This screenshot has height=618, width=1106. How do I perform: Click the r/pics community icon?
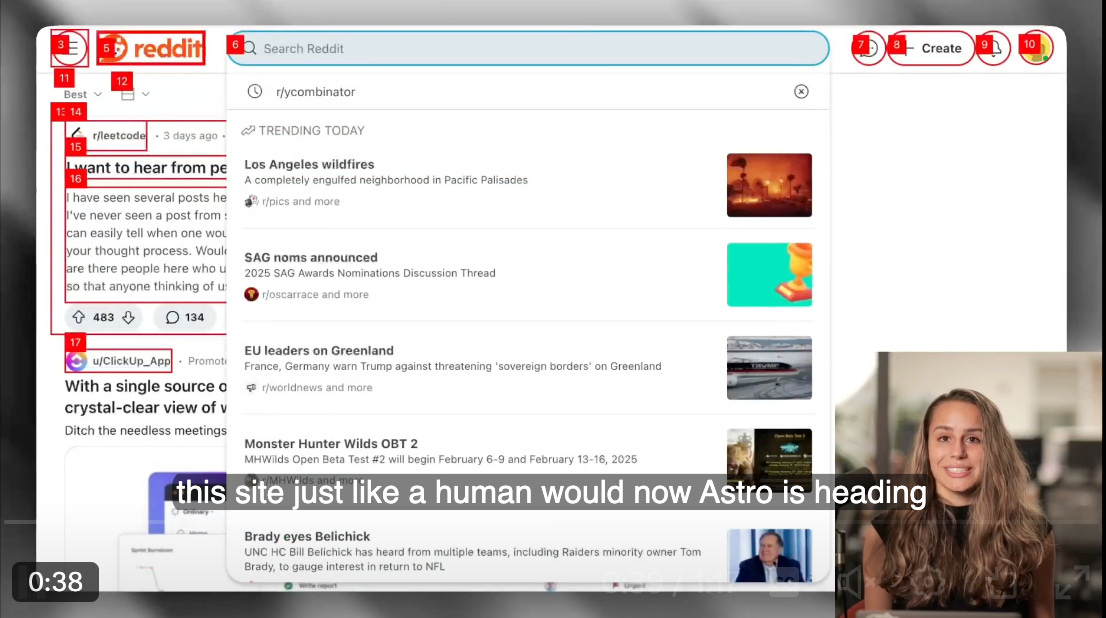click(251, 201)
